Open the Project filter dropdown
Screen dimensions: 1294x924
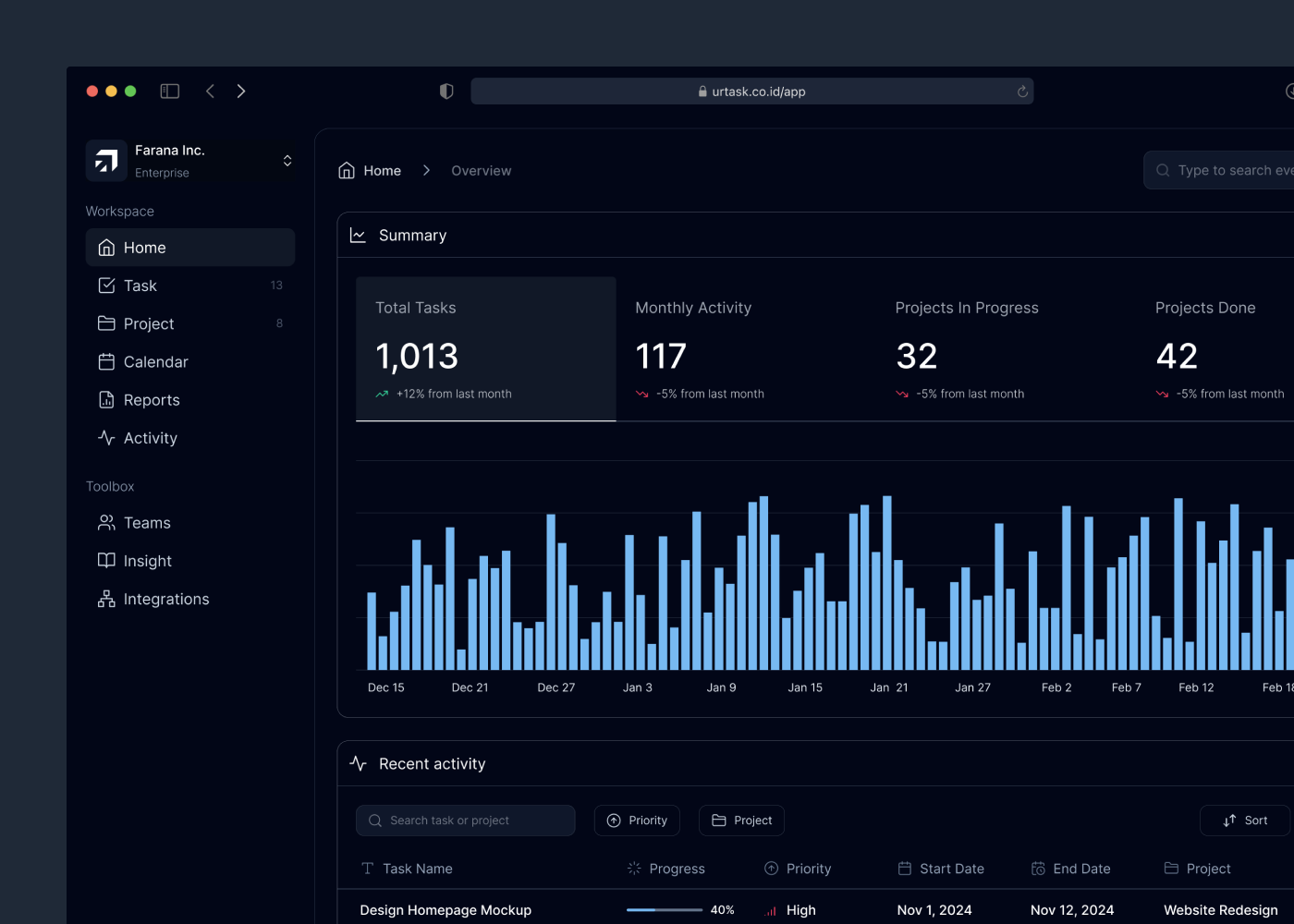pos(741,821)
